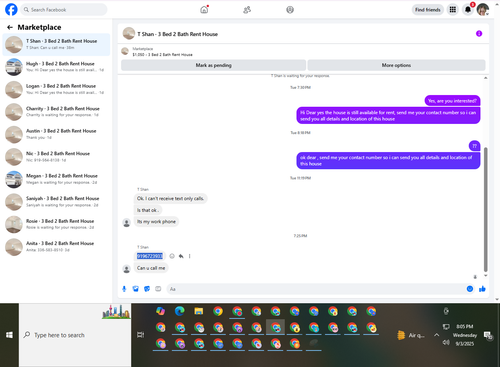The width and height of the screenshot is (500, 367).
Task: Click the Aa message input field
Action: (x=317, y=289)
